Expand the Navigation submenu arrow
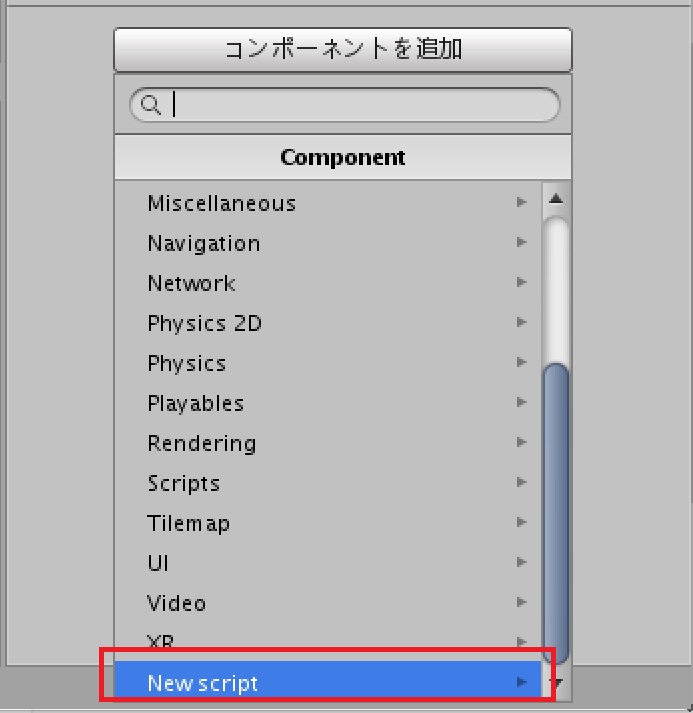This screenshot has width=693, height=713. pos(521,243)
